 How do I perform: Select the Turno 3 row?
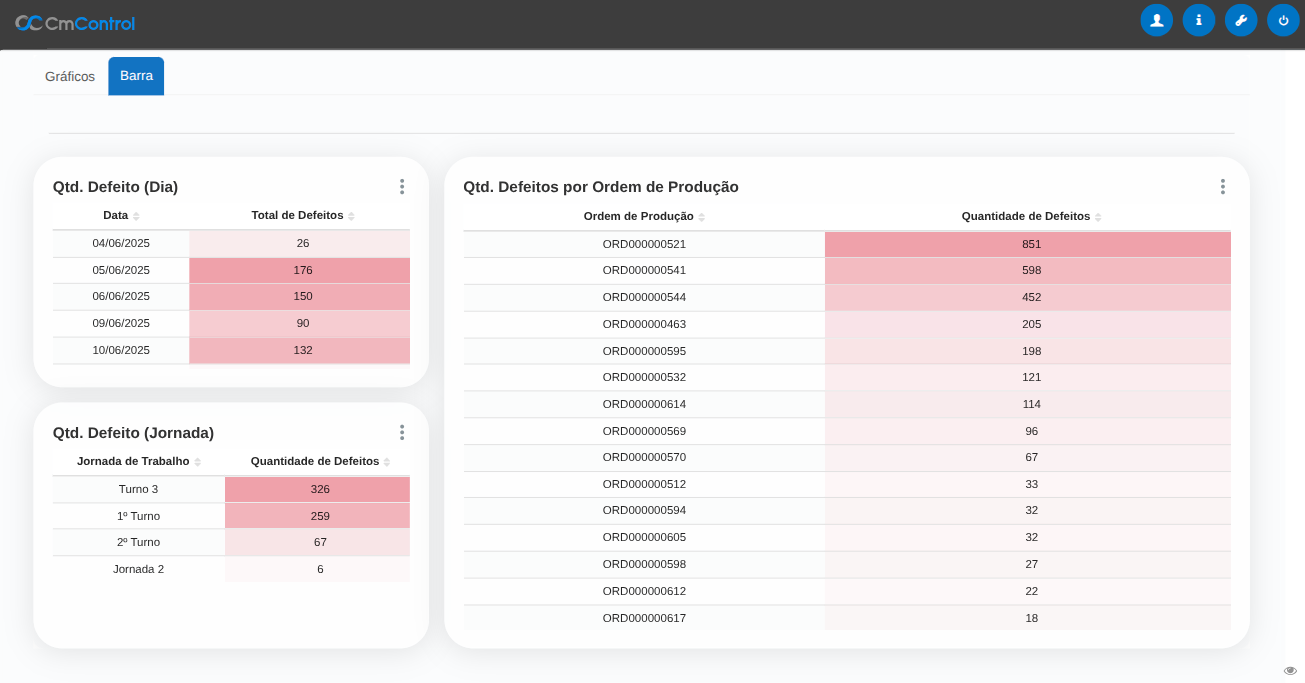tap(138, 489)
